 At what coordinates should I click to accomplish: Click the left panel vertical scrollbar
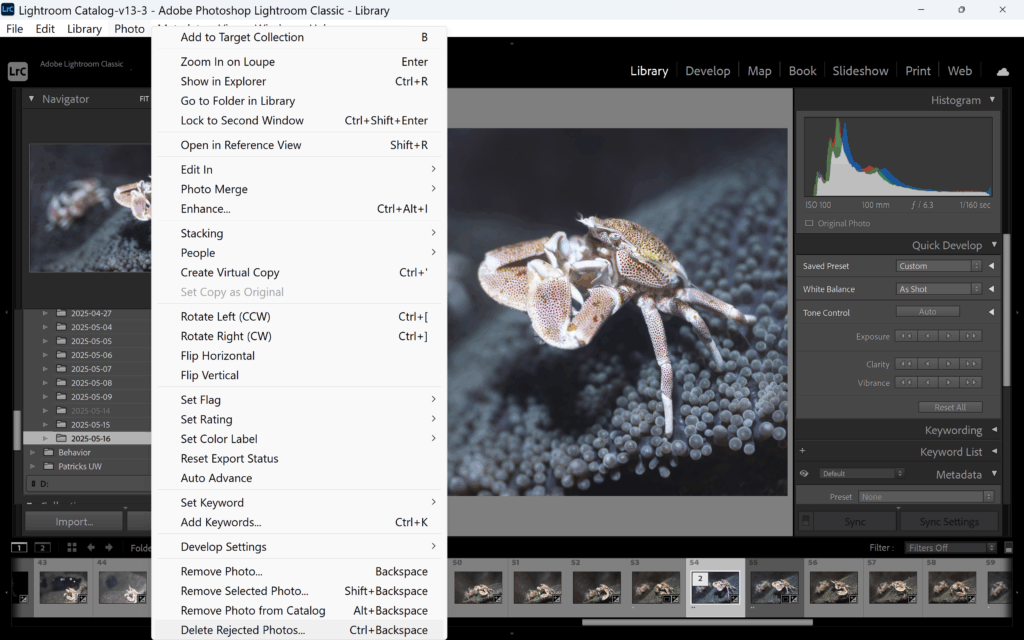point(18,429)
